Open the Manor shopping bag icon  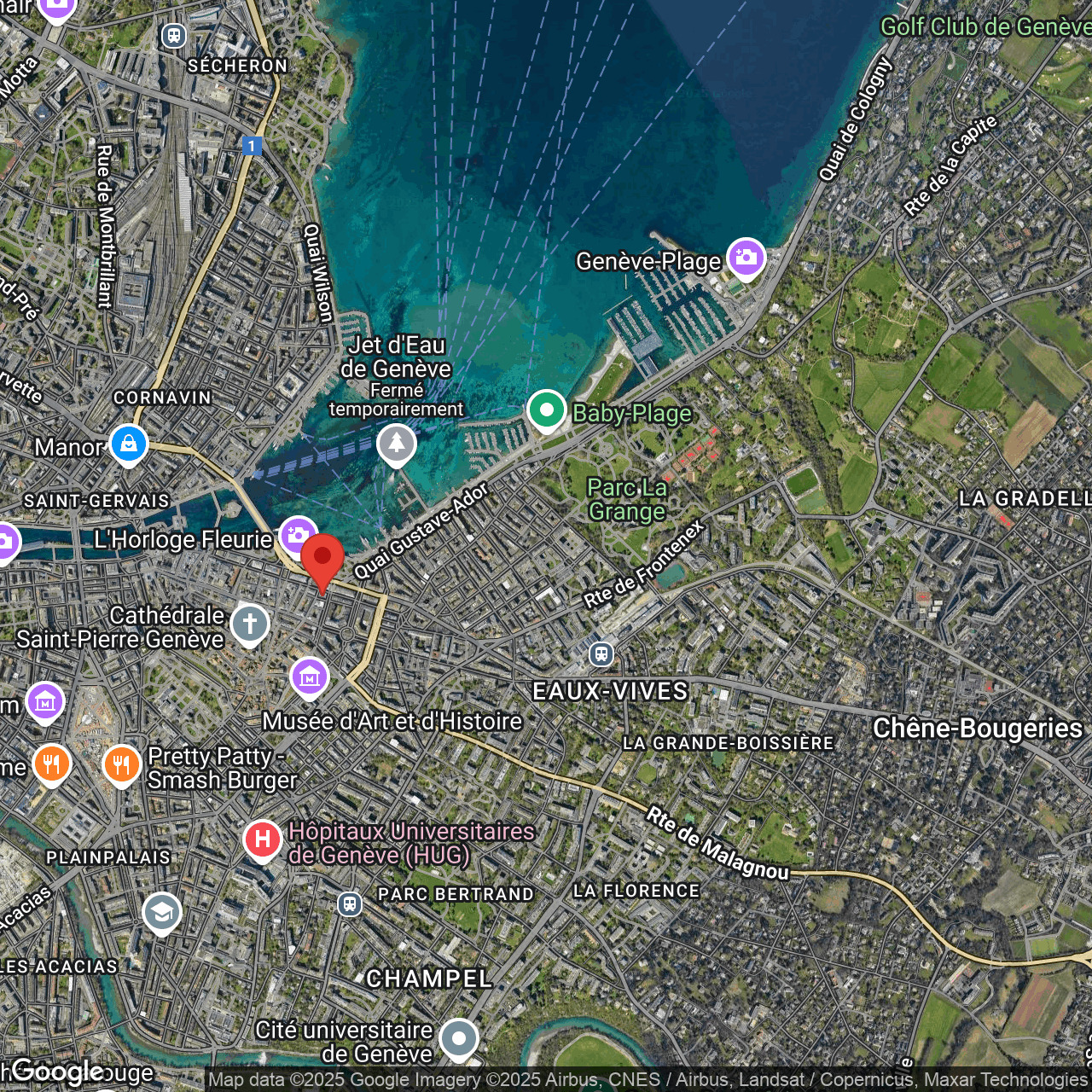pyautogui.click(x=129, y=444)
